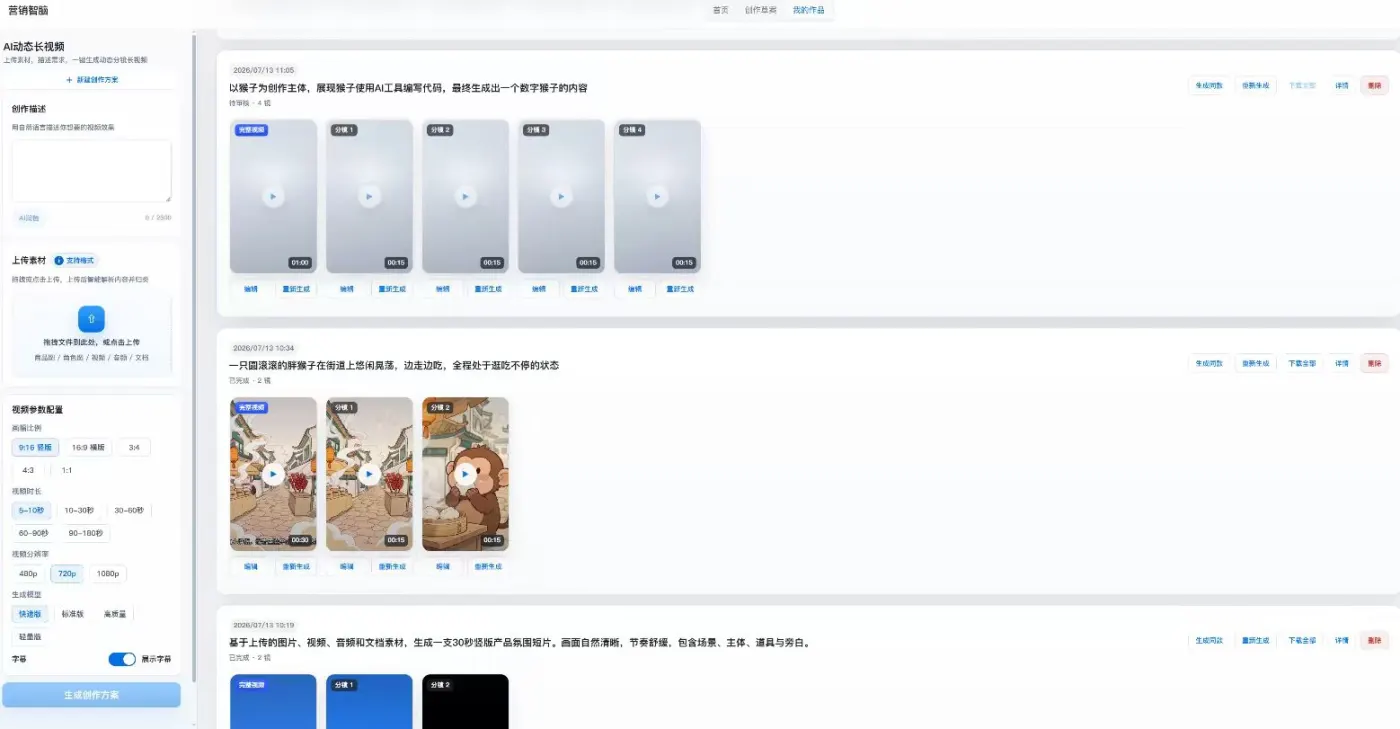
Task: Play 分镜 1 of the fat monkey project
Action: (369, 475)
